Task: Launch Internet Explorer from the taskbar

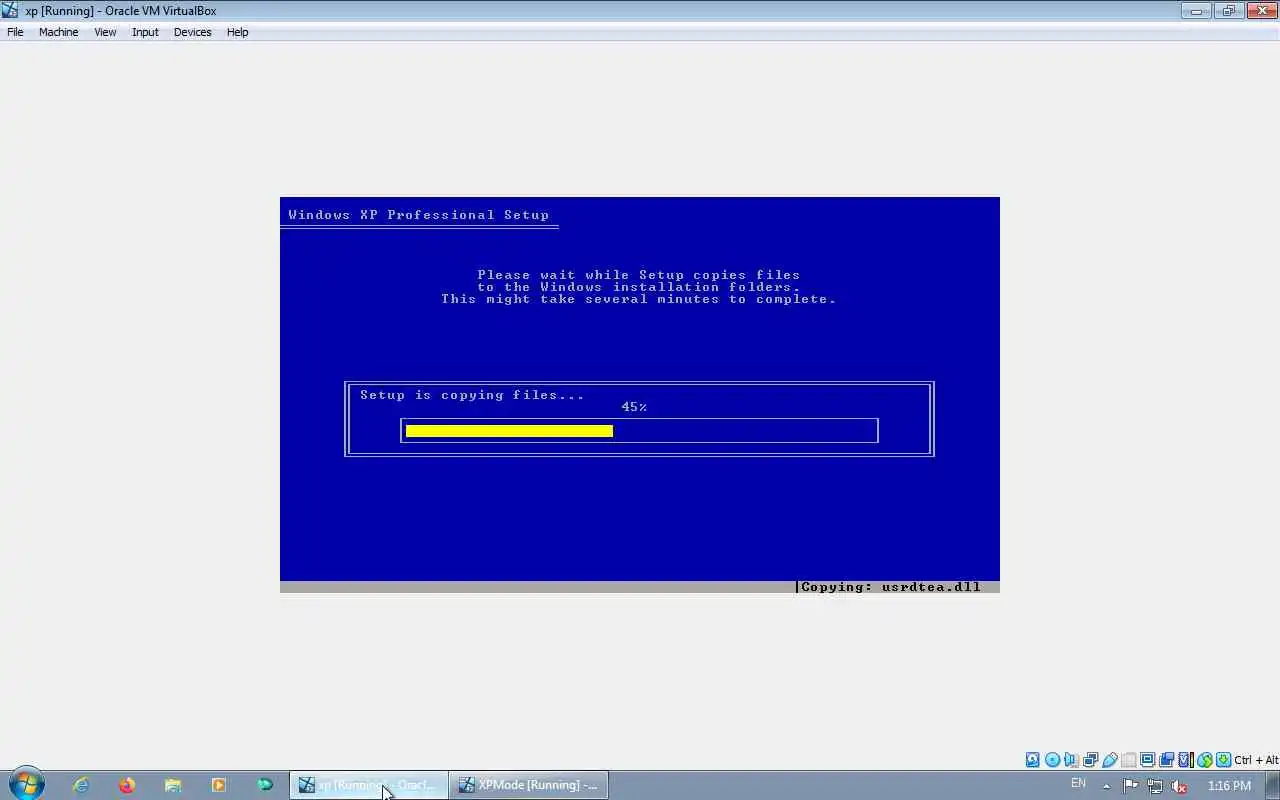Action: (81, 785)
